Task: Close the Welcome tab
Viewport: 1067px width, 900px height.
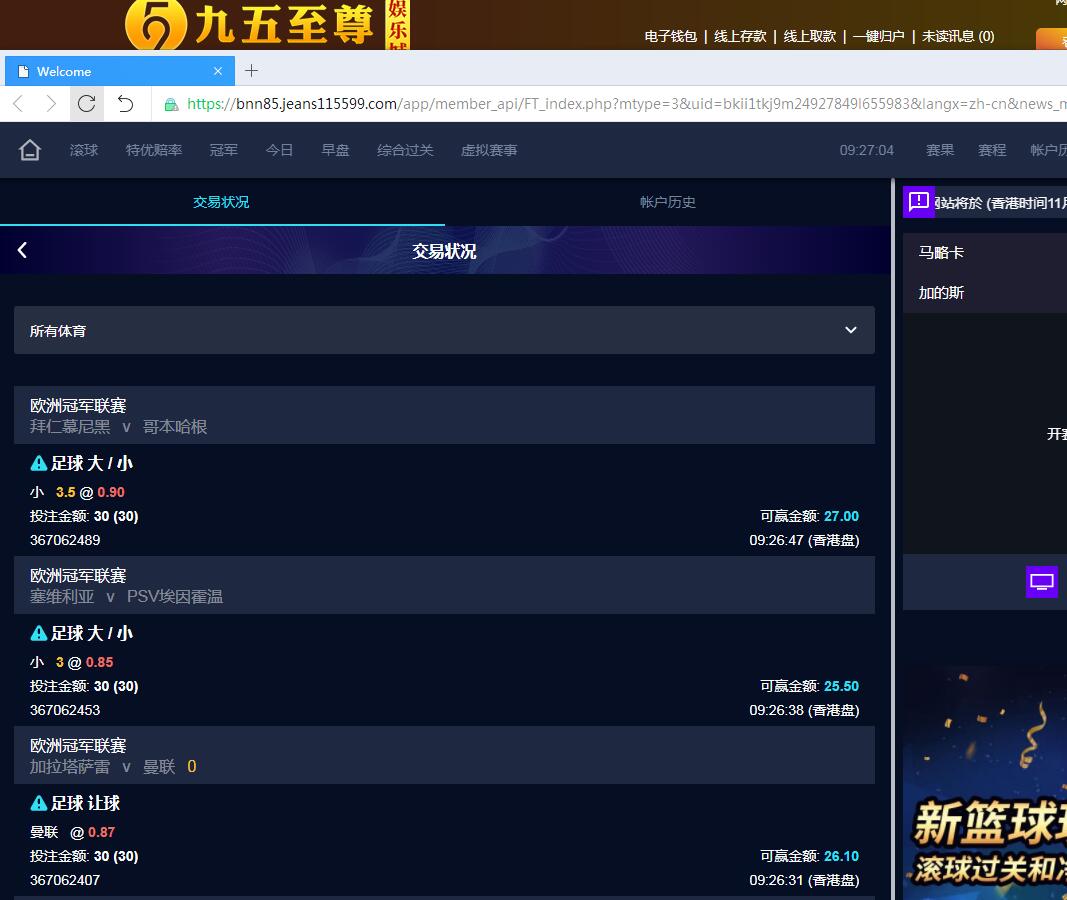Action: (218, 71)
